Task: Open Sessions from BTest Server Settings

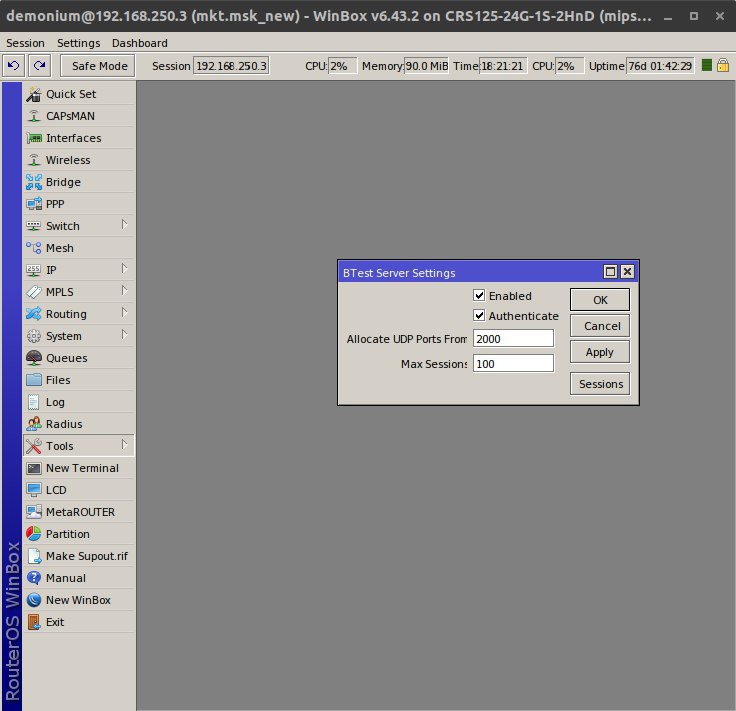Action: click(600, 384)
